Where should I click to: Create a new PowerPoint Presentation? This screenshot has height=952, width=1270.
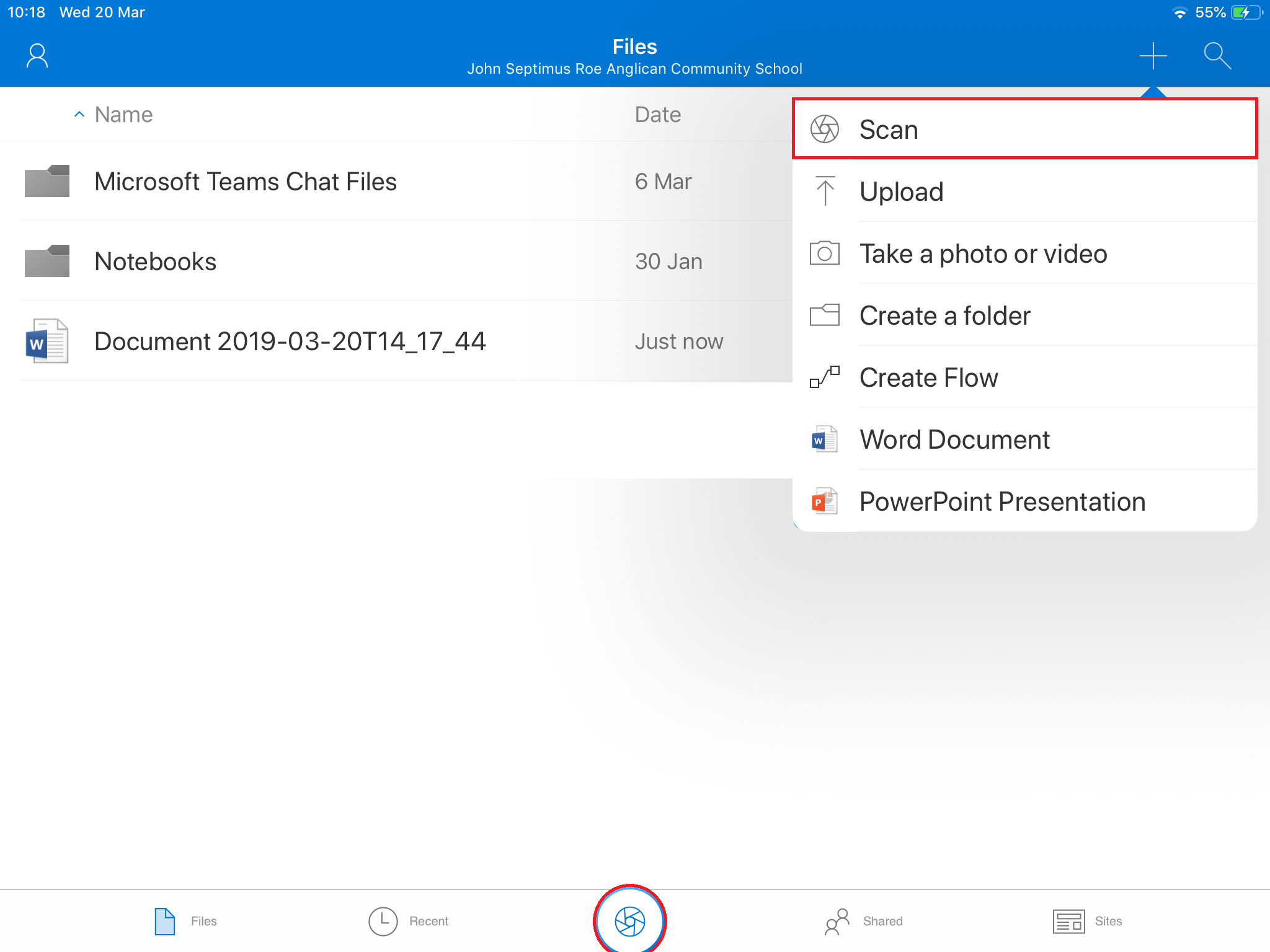(x=1025, y=501)
